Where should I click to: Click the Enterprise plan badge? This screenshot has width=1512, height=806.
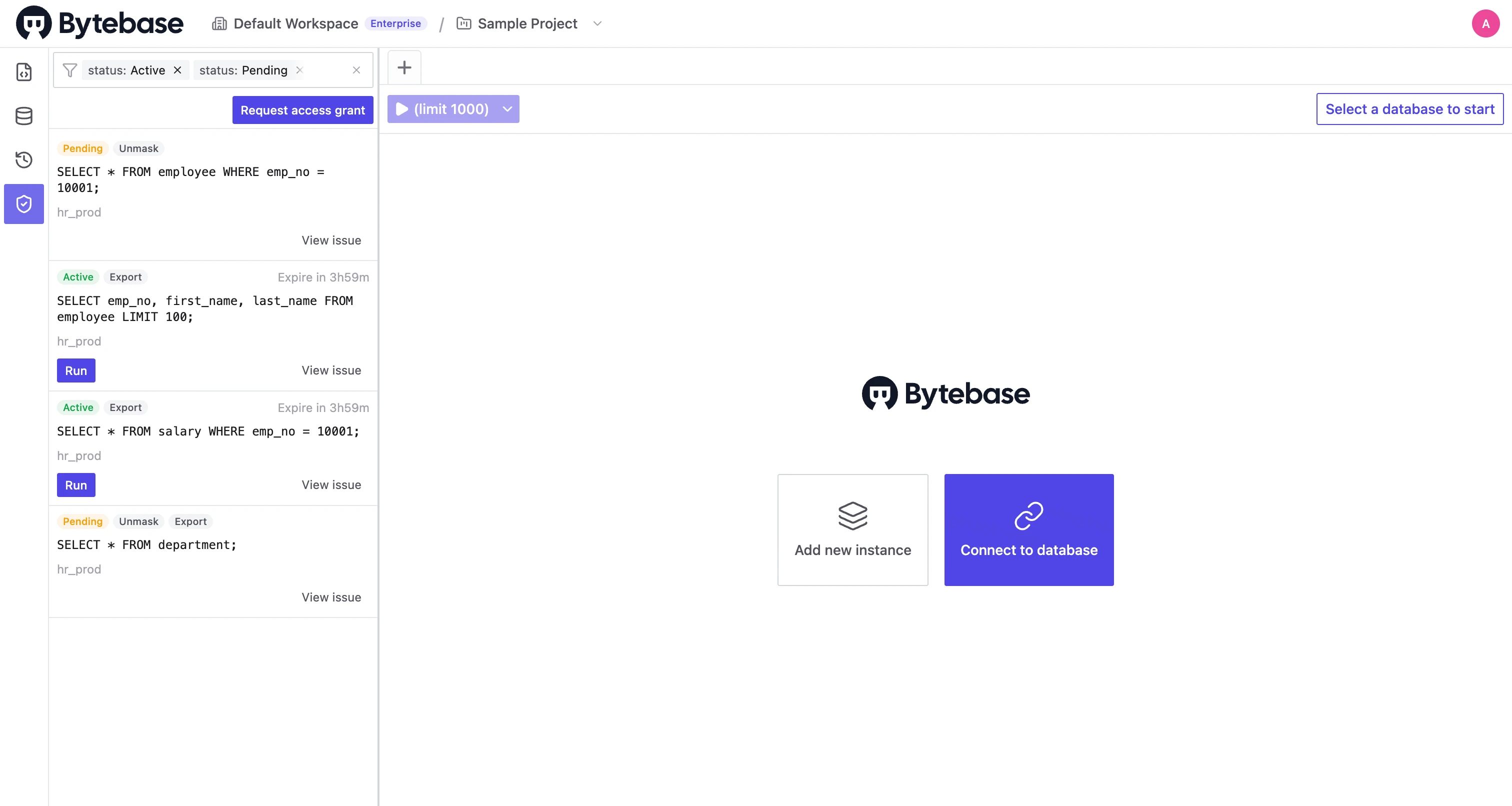tap(395, 23)
